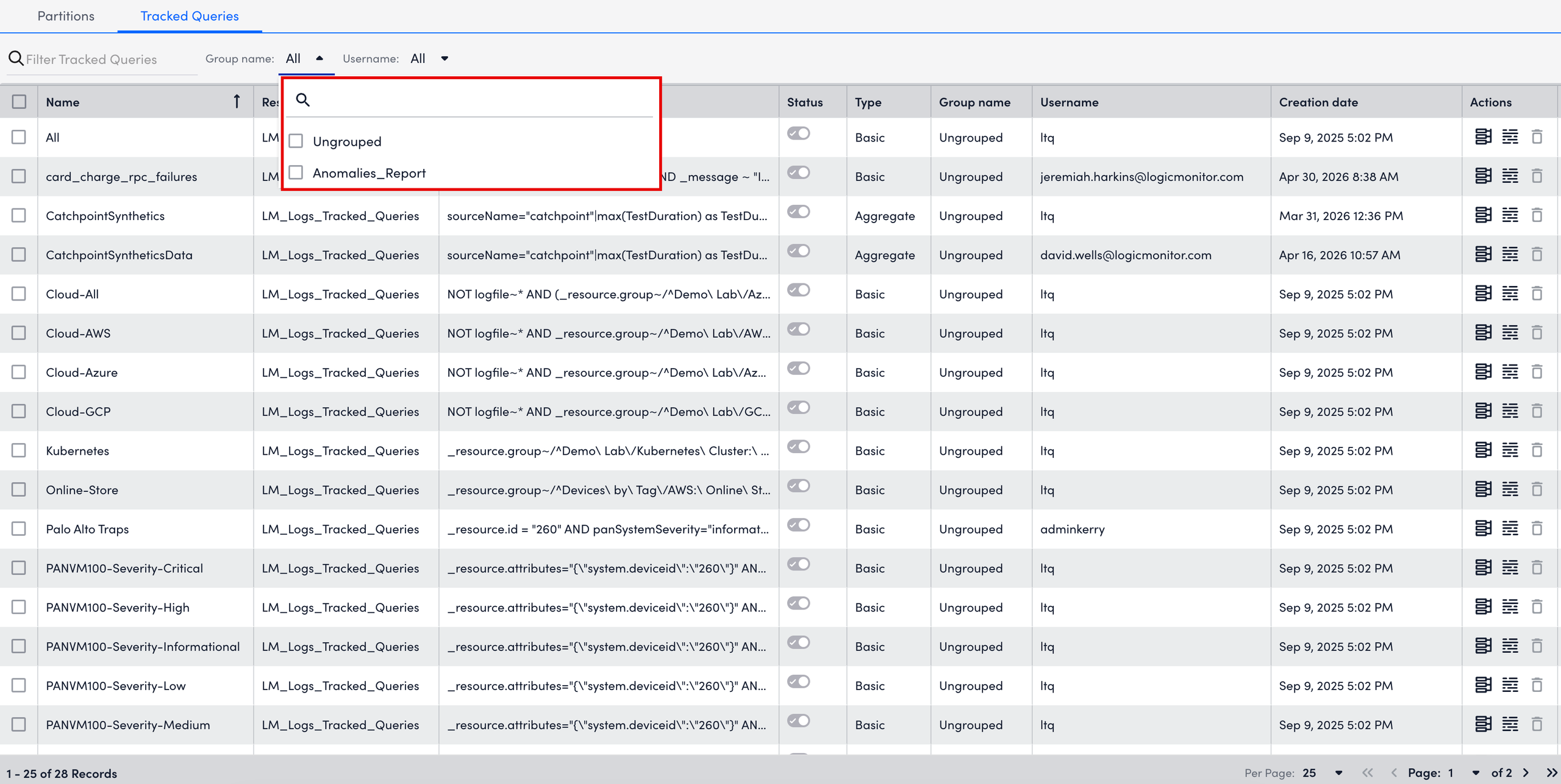The width and height of the screenshot is (1561, 784).
Task: Jump to the first page arrow
Action: tap(1368, 772)
